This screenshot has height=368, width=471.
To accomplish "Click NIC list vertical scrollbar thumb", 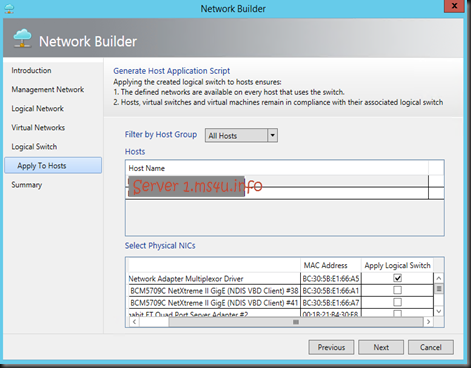I will coord(439,289).
